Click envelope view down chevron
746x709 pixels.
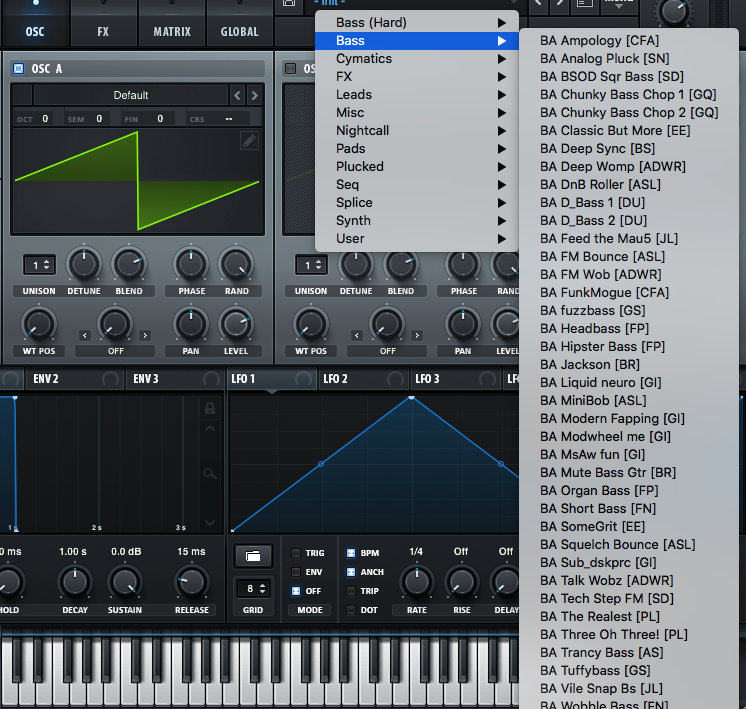[210, 522]
